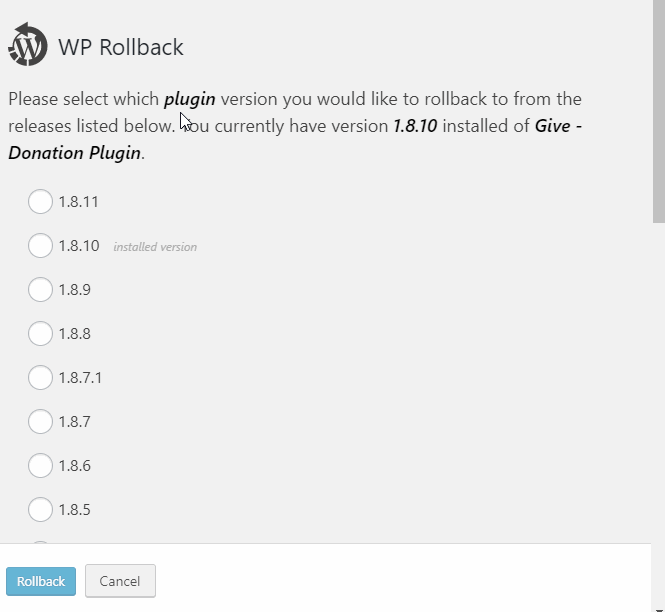
Task: Click the 1.8.7.1 version label text
Action: click(x=80, y=378)
